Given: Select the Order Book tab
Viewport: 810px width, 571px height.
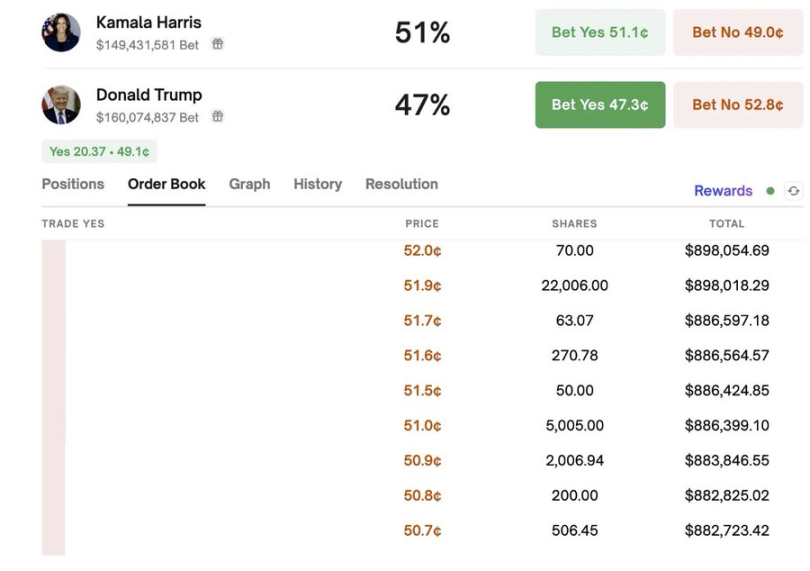Looking at the screenshot, I should pyautogui.click(x=166, y=184).
